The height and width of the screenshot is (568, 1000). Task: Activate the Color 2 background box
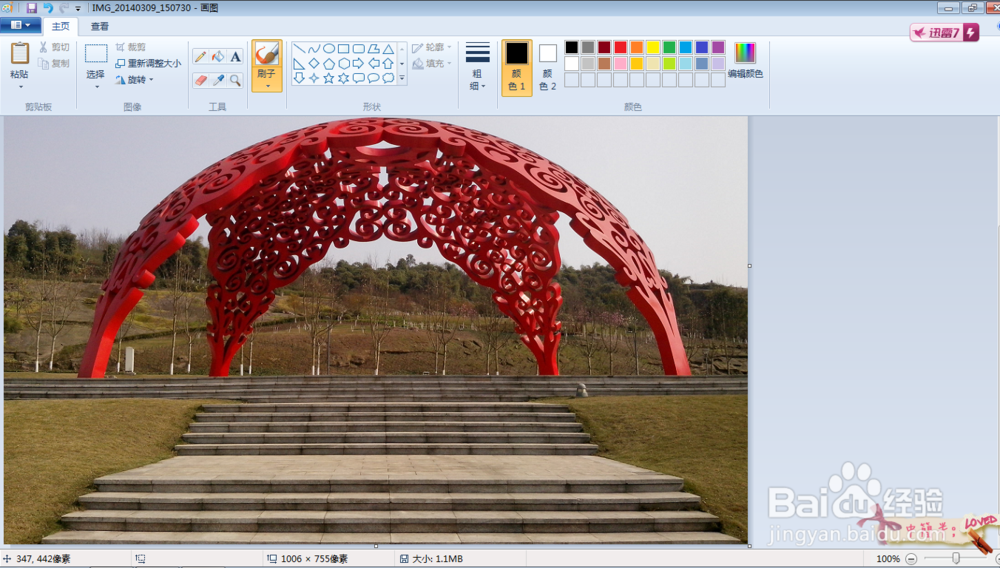click(x=547, y=68)
